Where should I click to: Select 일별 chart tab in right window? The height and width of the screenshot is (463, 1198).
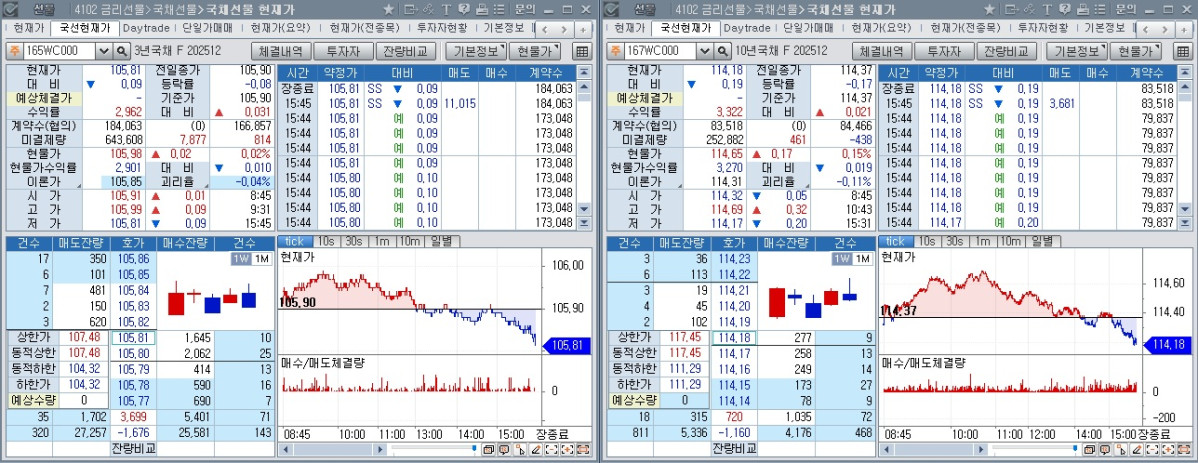coord(1042,241)
